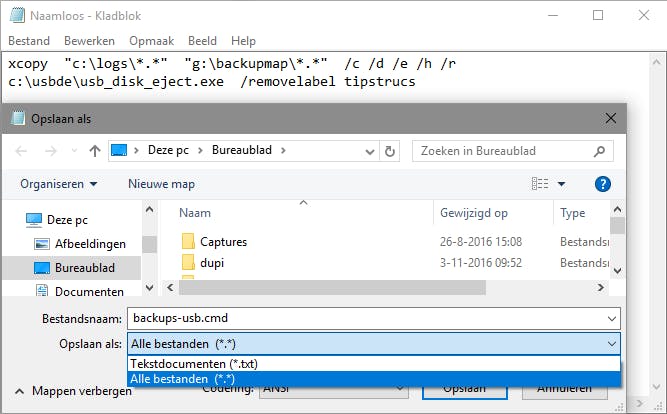667x414 pixels.
Task: Open the Organiseren dropdown menu
Action: pyautogui.click(x=59, y=184)
